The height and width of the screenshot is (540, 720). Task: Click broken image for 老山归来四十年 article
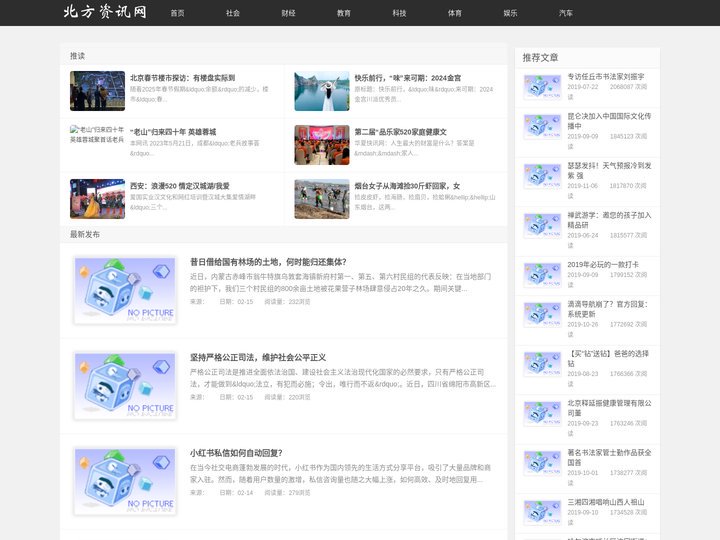point(97,134)
